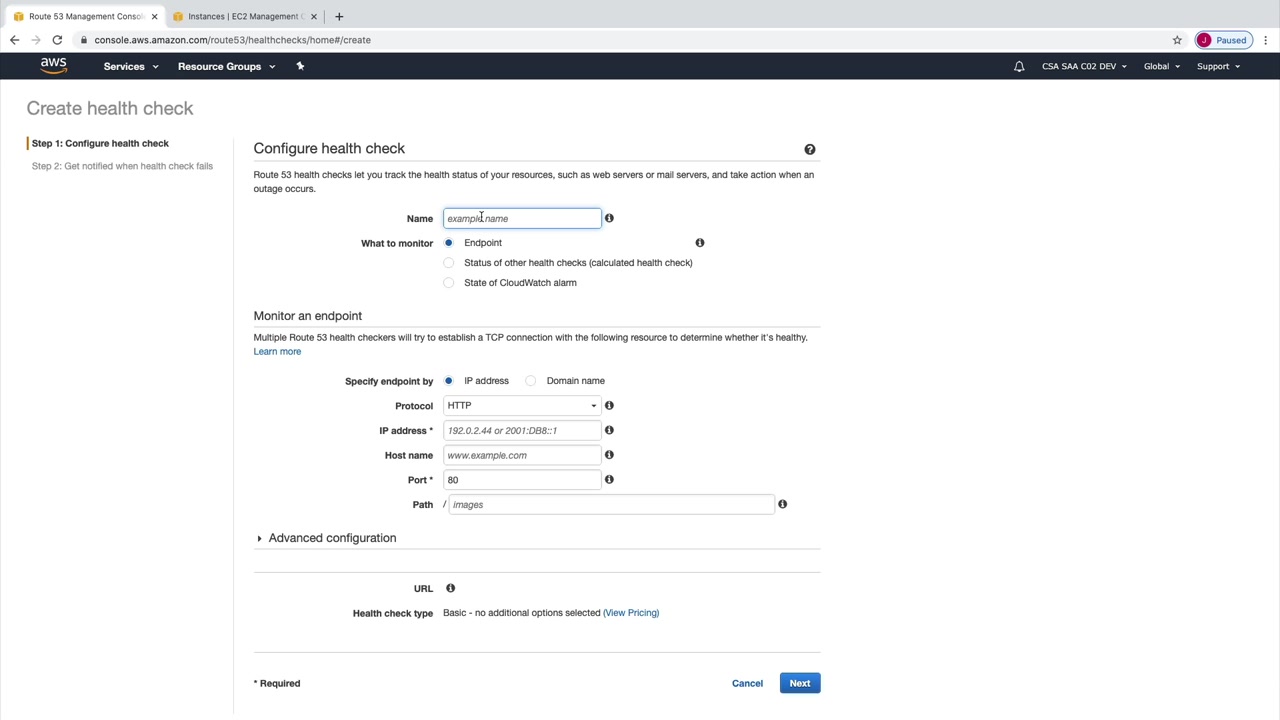
Task: Open the notifications bell icon
Action: [x=1019, y=67]
